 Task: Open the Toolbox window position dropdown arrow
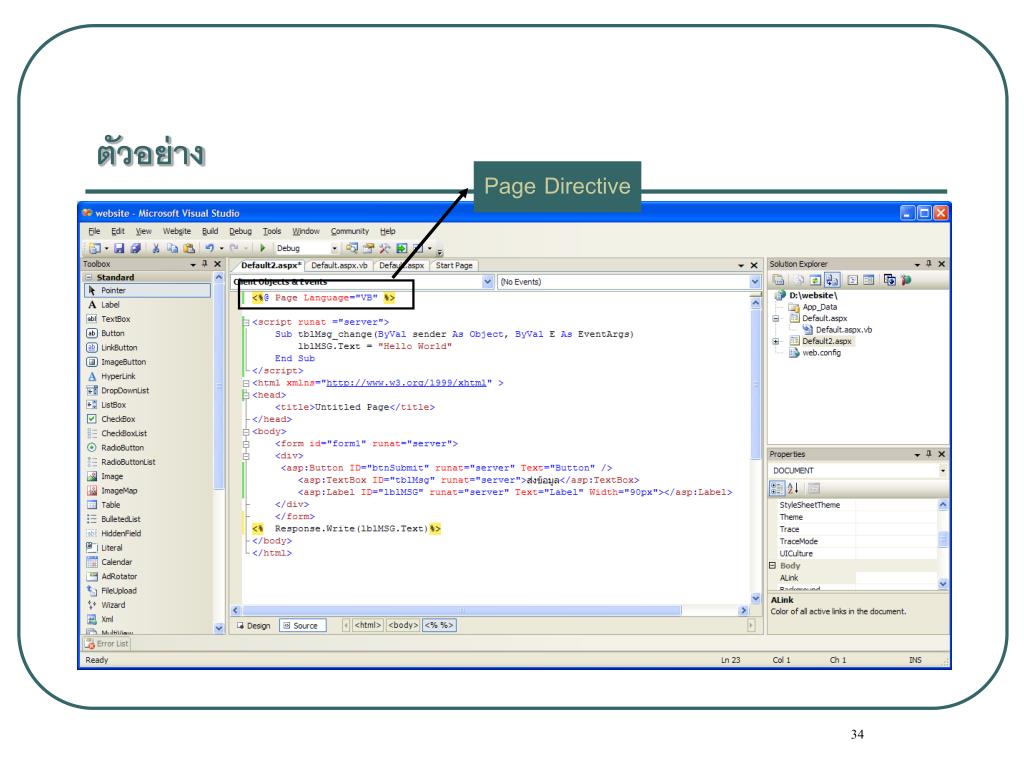193,264
